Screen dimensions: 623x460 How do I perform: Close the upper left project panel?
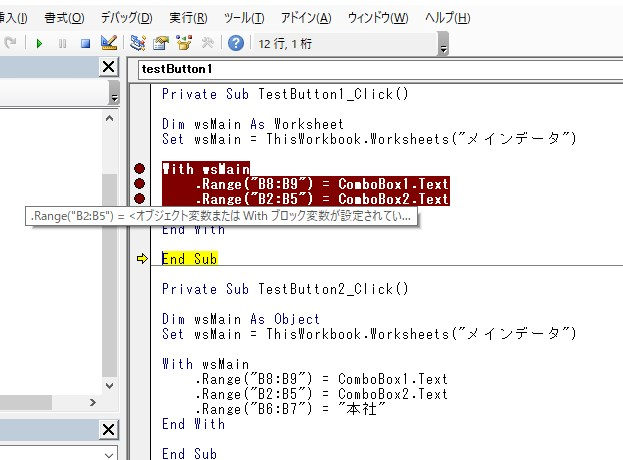pos(108,66)
